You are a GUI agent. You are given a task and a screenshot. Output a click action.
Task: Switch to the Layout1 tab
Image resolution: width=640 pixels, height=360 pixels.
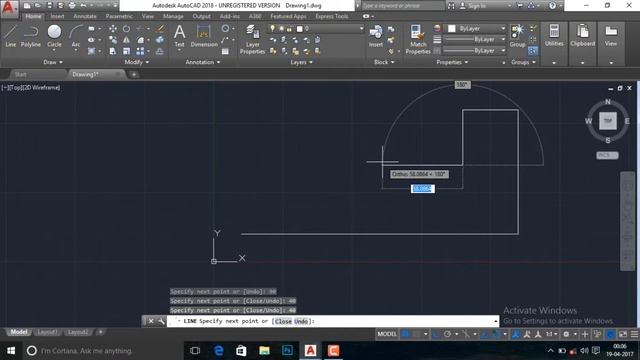(x=47, y=332)
